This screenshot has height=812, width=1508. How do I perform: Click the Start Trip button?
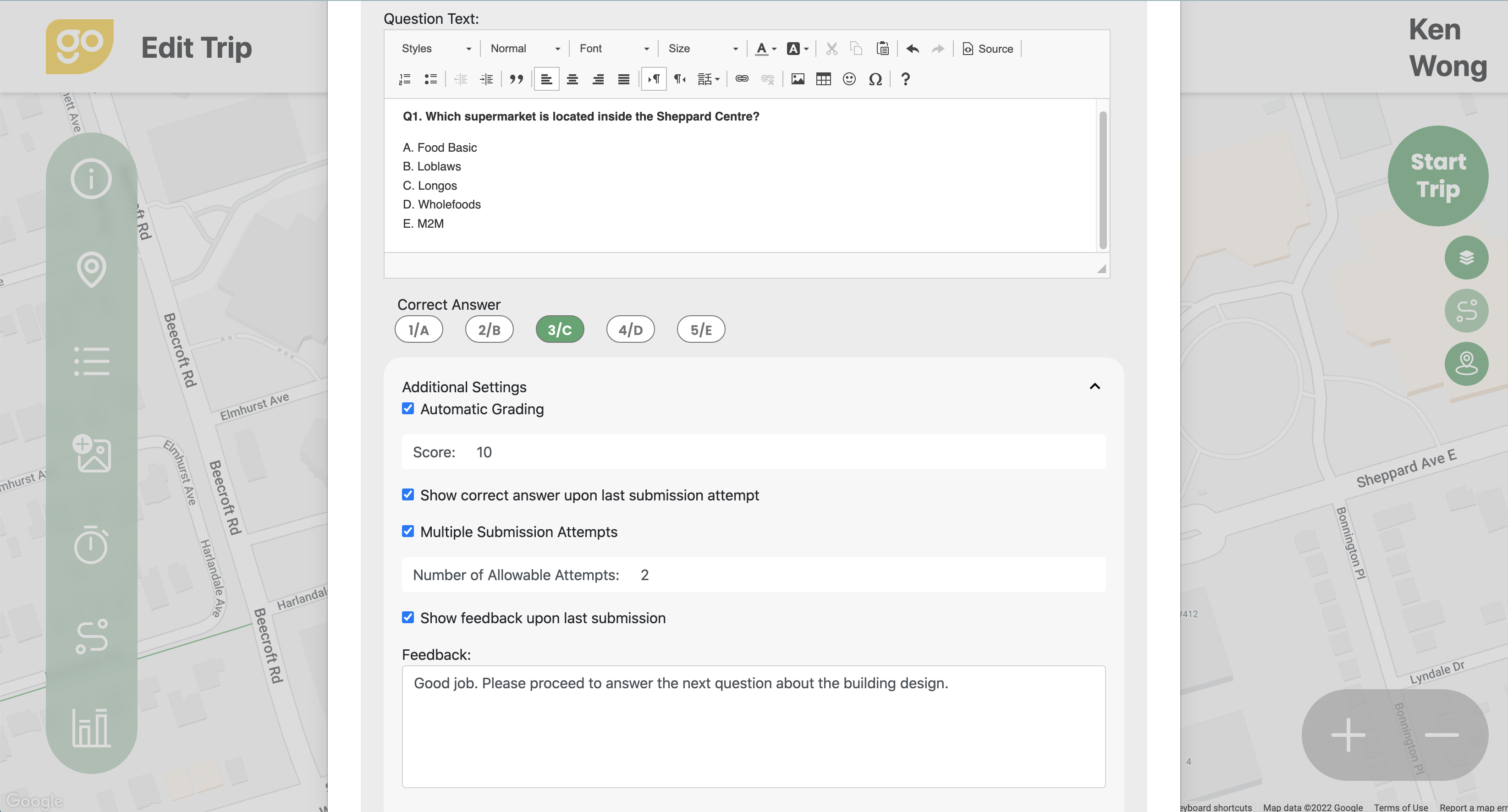[1438, 176]
